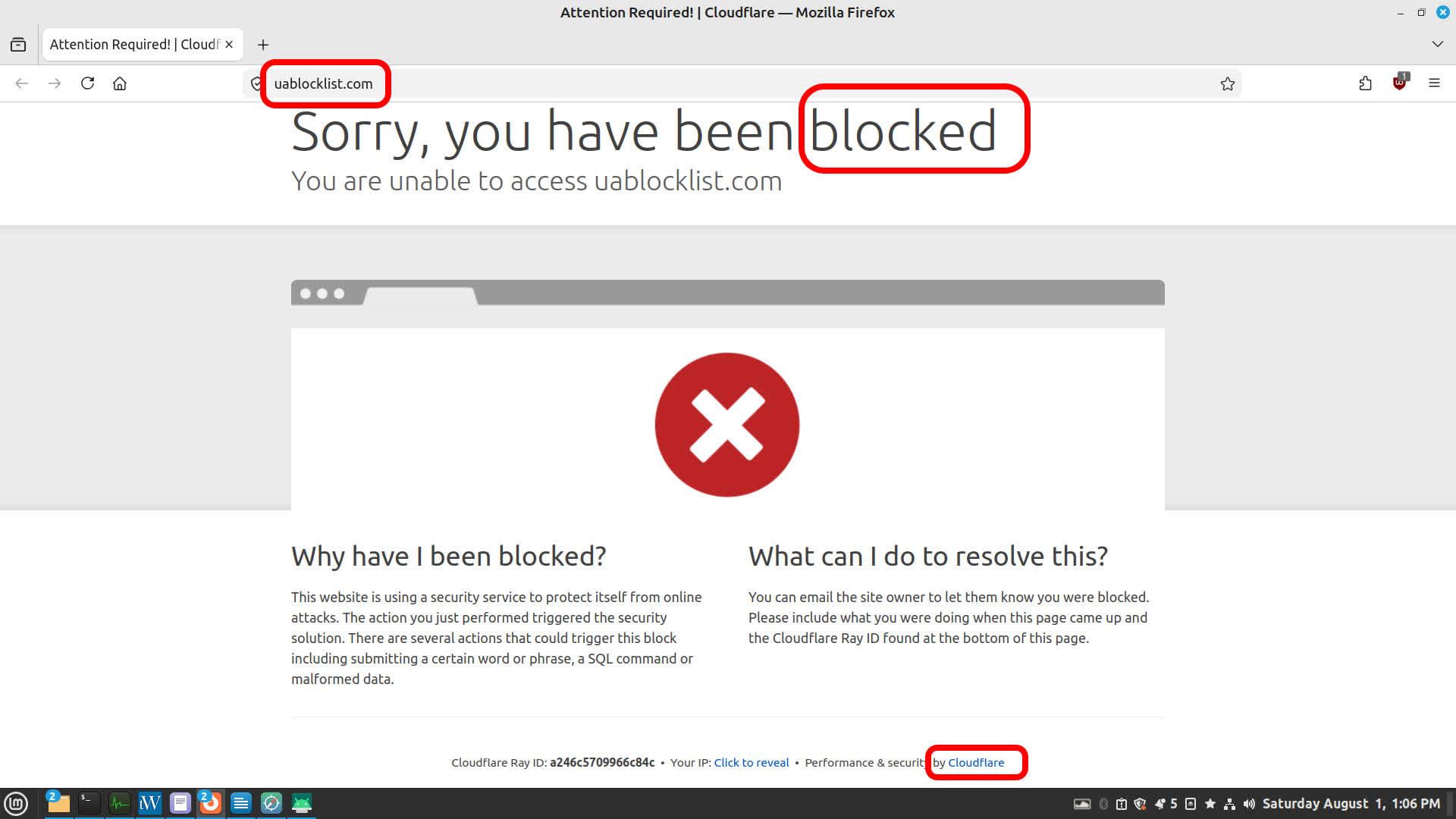The height and width of the screenshot is (819, 1456).
Task: Open the purple text editor taskbar icon
Action: pyautogui.click(x=180, y=803)
